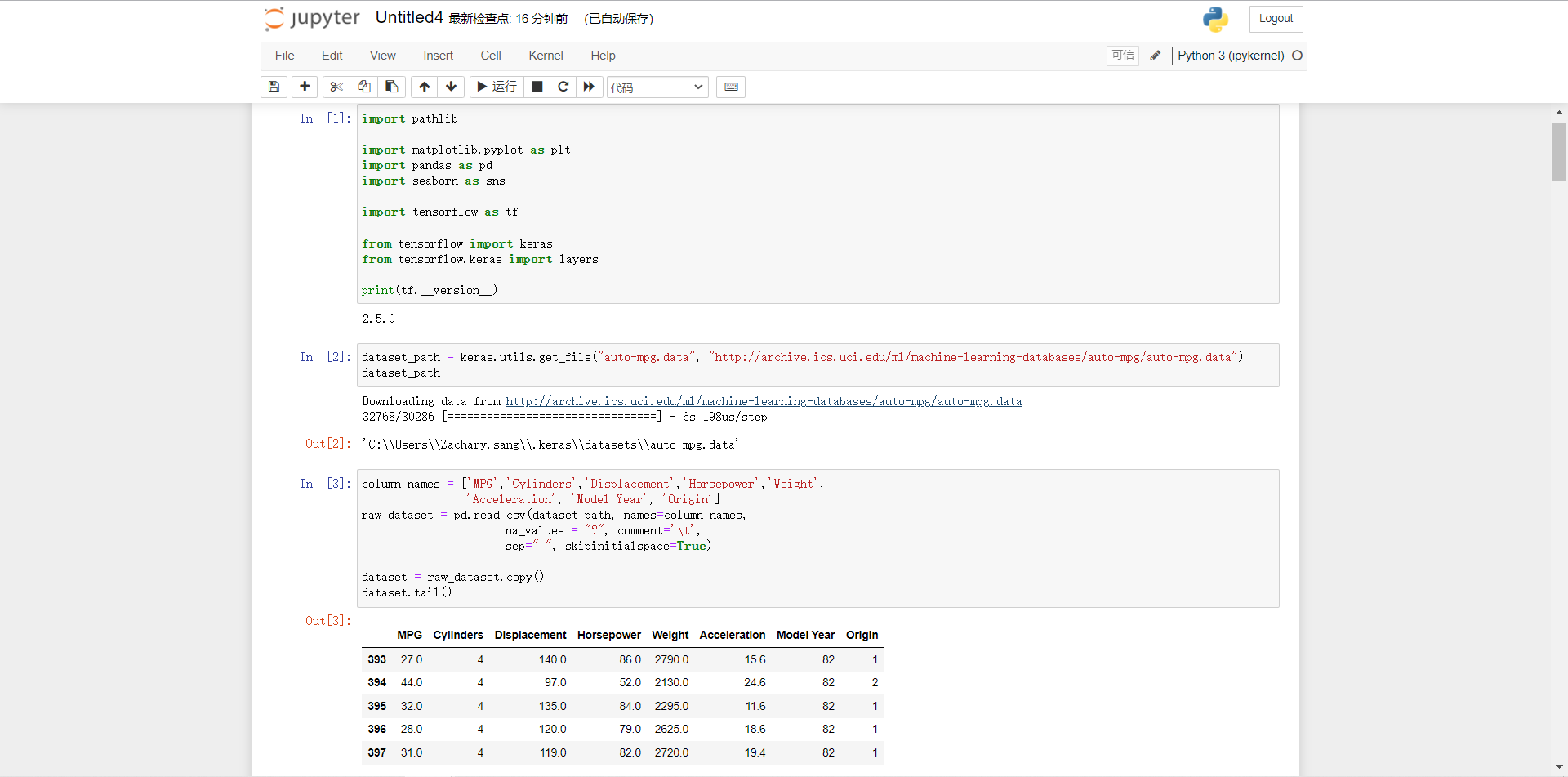Click row index 397 in the table
Image resolution: width=1568 pixels, height=777 pixels.
point(376,752)
